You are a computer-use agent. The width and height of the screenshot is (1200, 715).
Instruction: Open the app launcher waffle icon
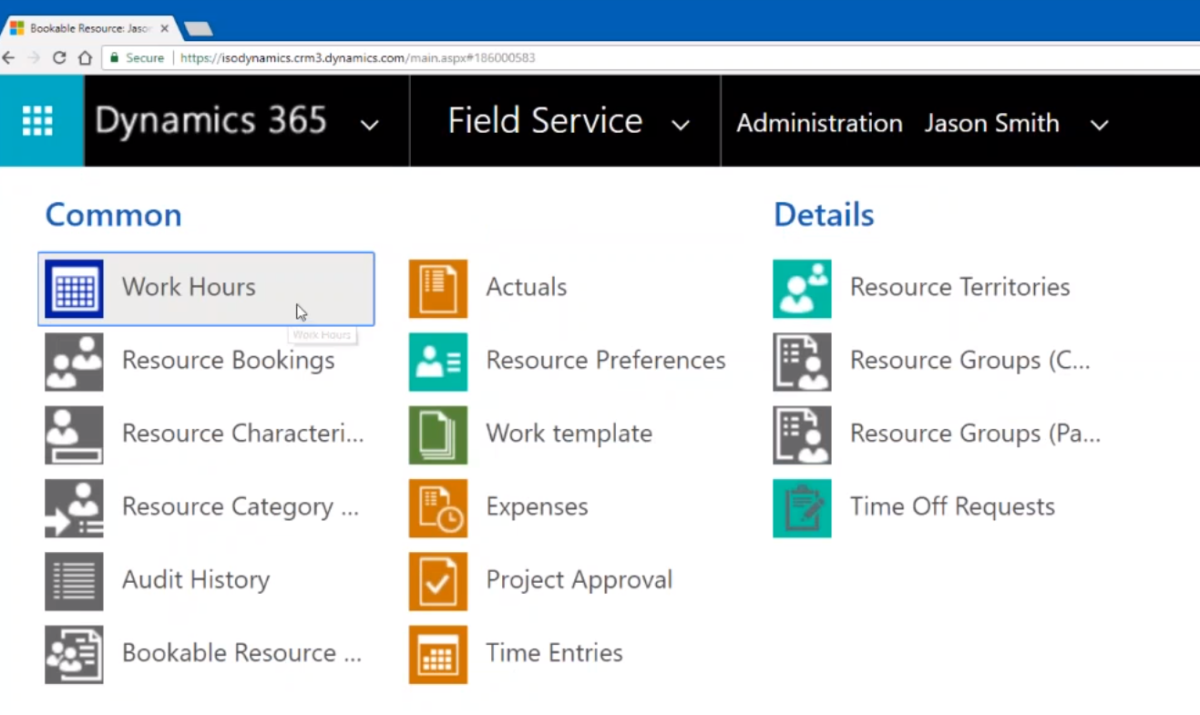click(37, 121)
